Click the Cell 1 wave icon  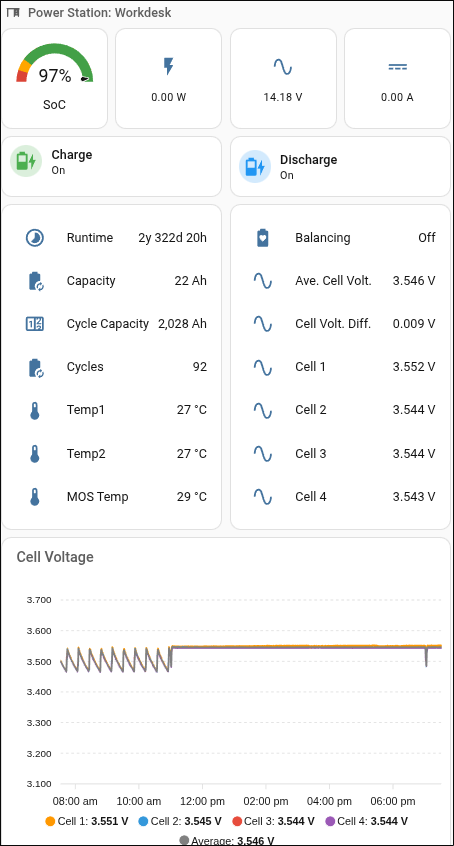pos(263,367)
